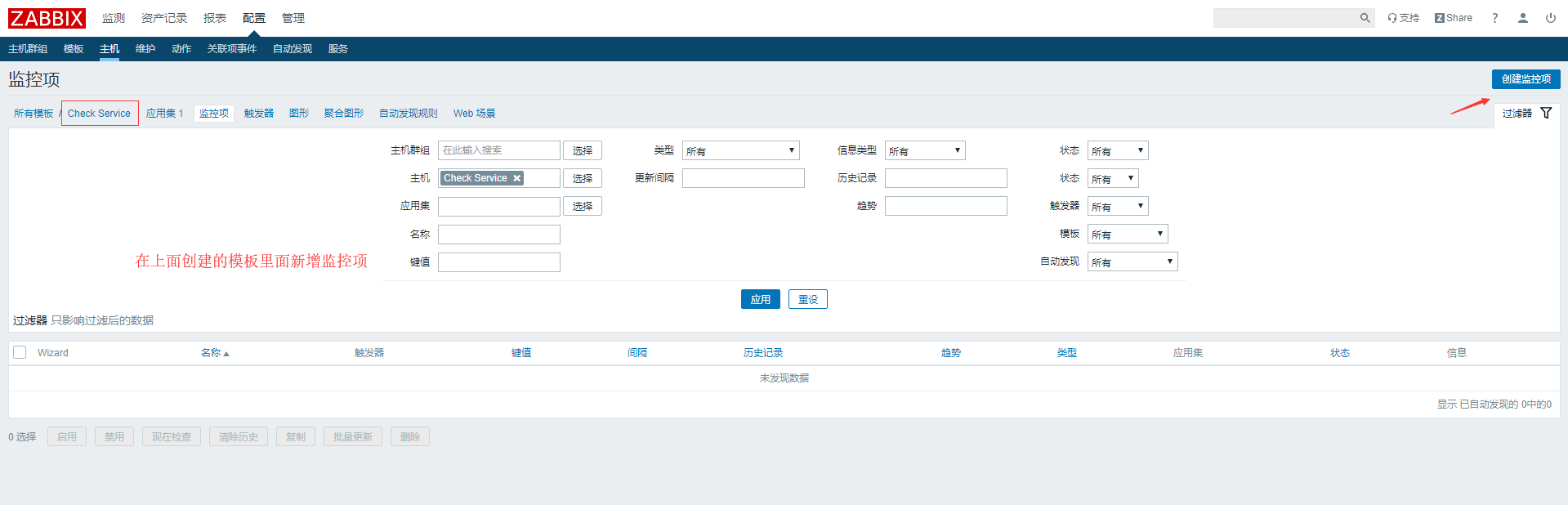
Task: Toggle the filter funnel icon
Action: click(1545, 114)
